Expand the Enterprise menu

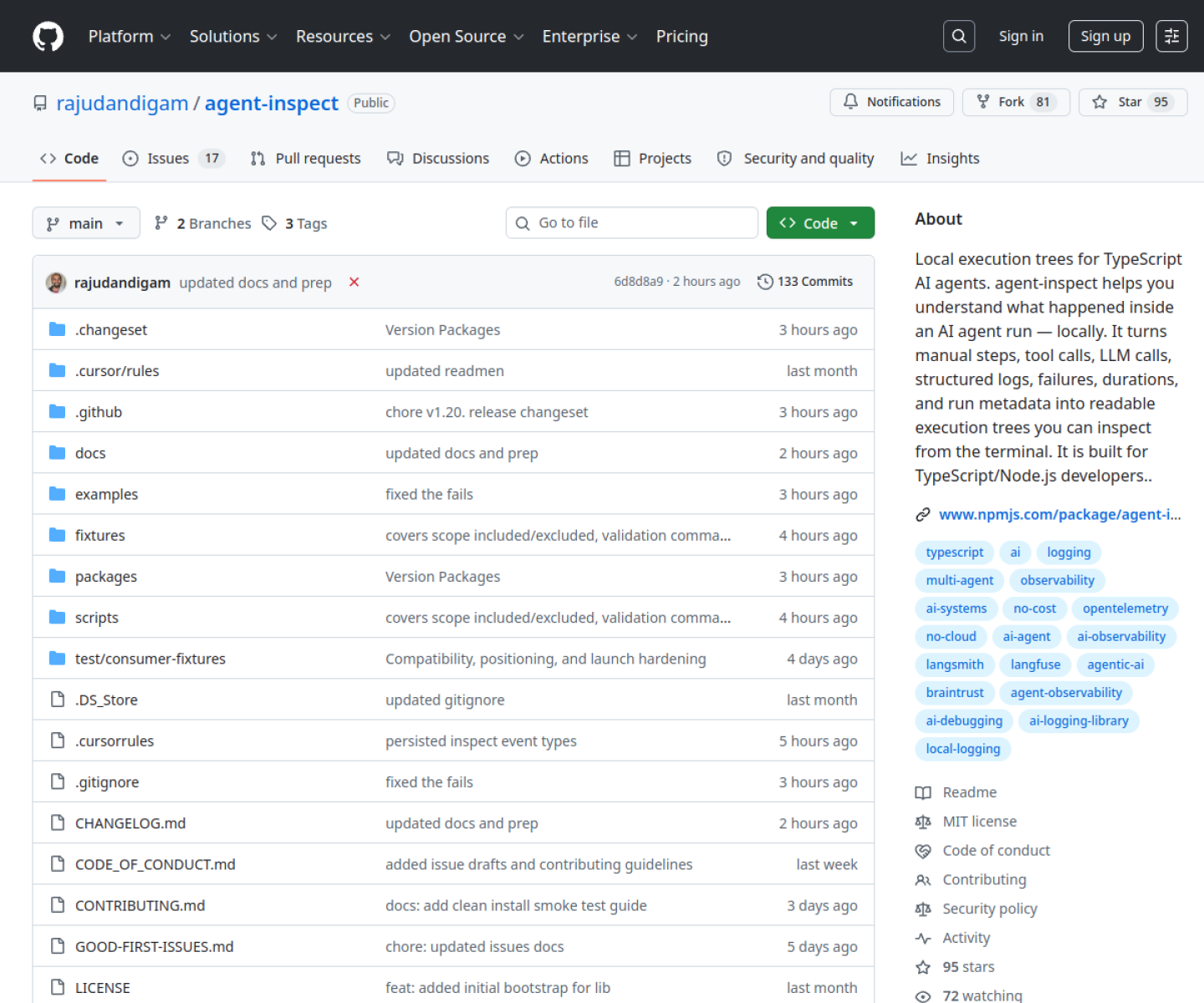[x=589, y=37]
